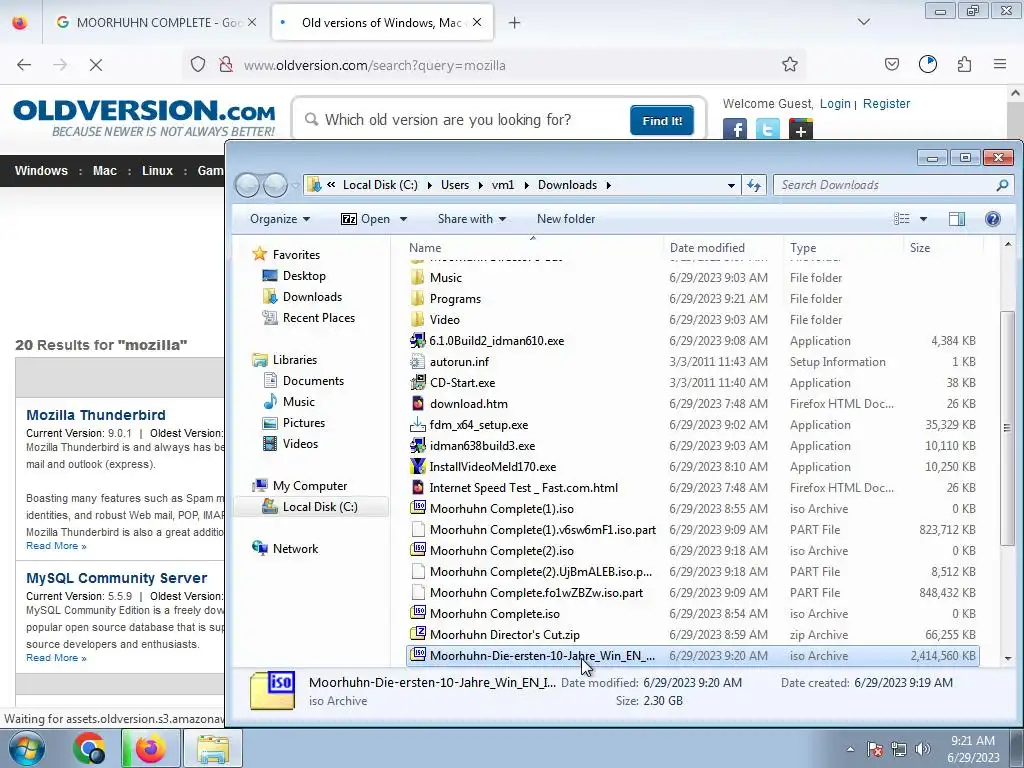Click the volume speaker tray icon
This screenshot has height=768, width=1024.
tap(923, 749)
